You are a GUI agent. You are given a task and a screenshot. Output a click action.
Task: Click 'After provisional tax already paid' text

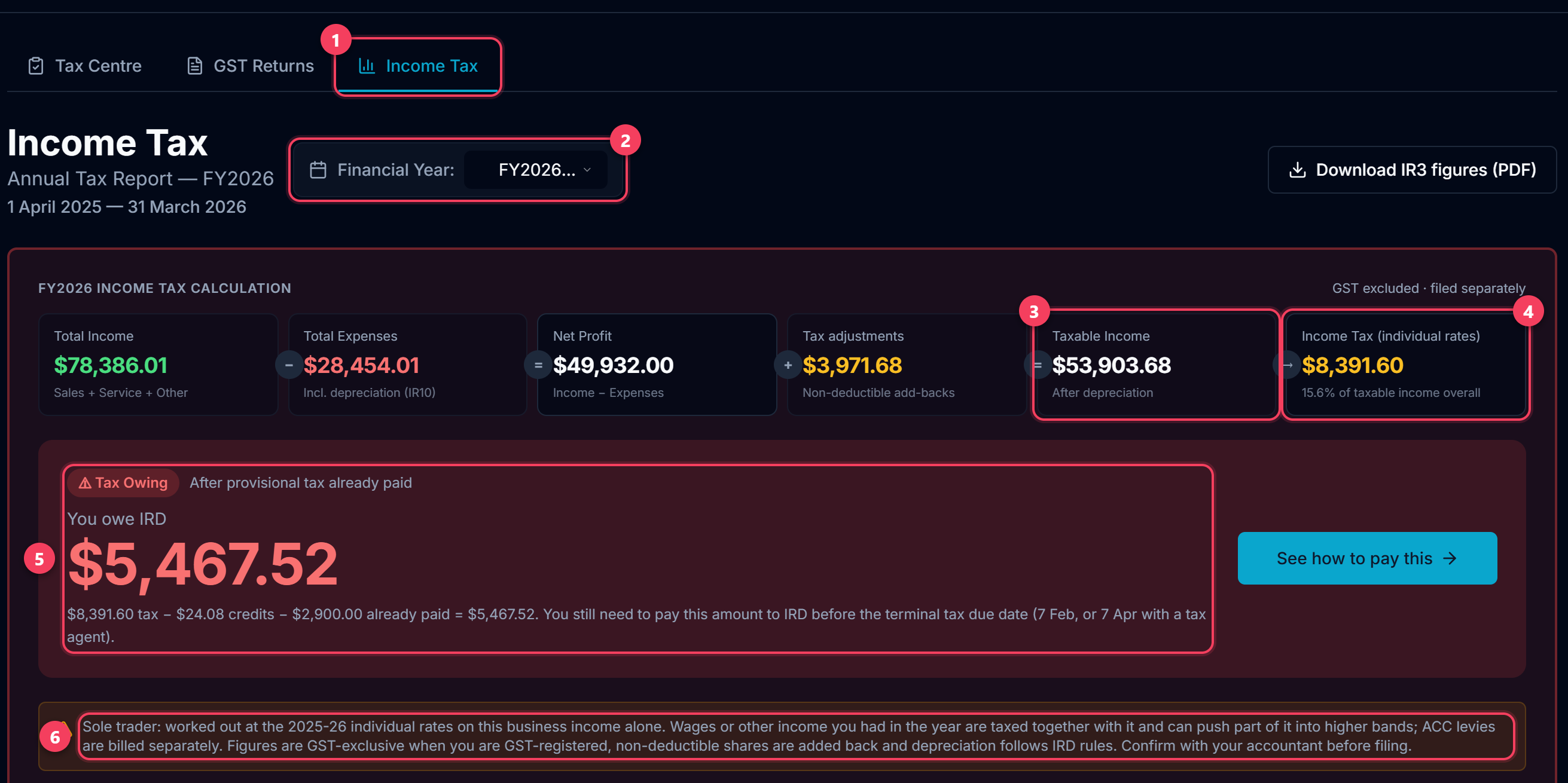pyautogui.click(x=301, y=482)
